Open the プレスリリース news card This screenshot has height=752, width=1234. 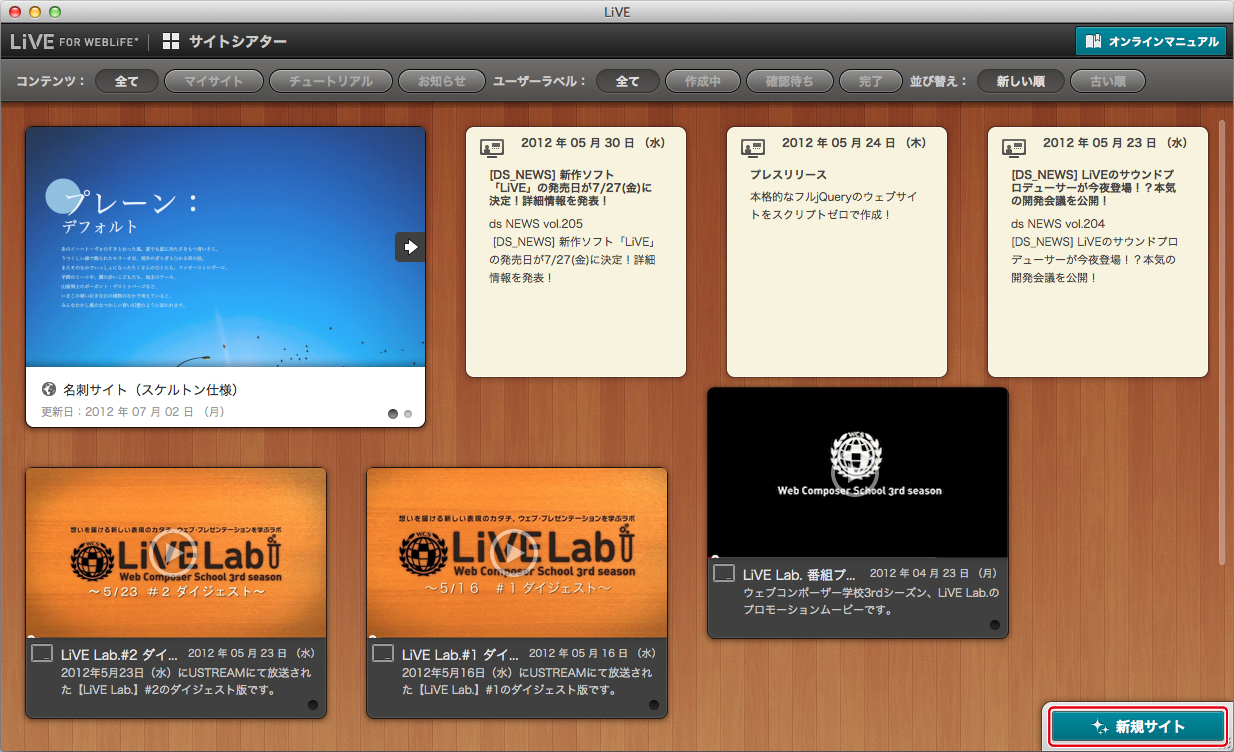click(837, 252)
